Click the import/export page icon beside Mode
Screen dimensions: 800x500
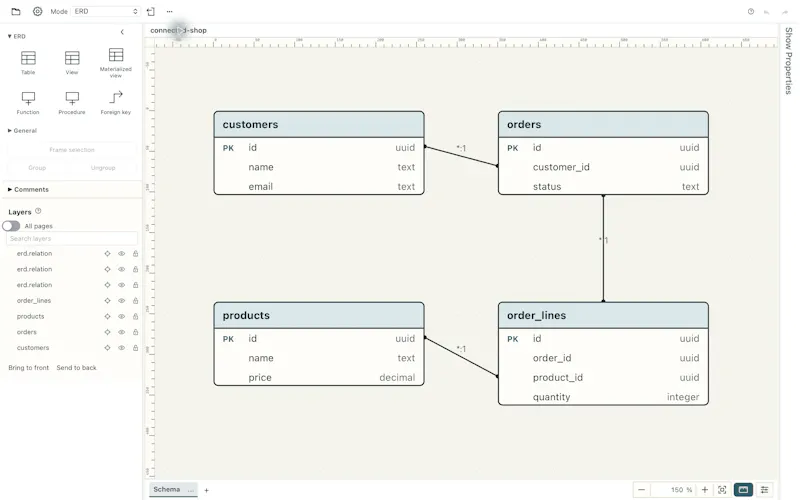151,11
